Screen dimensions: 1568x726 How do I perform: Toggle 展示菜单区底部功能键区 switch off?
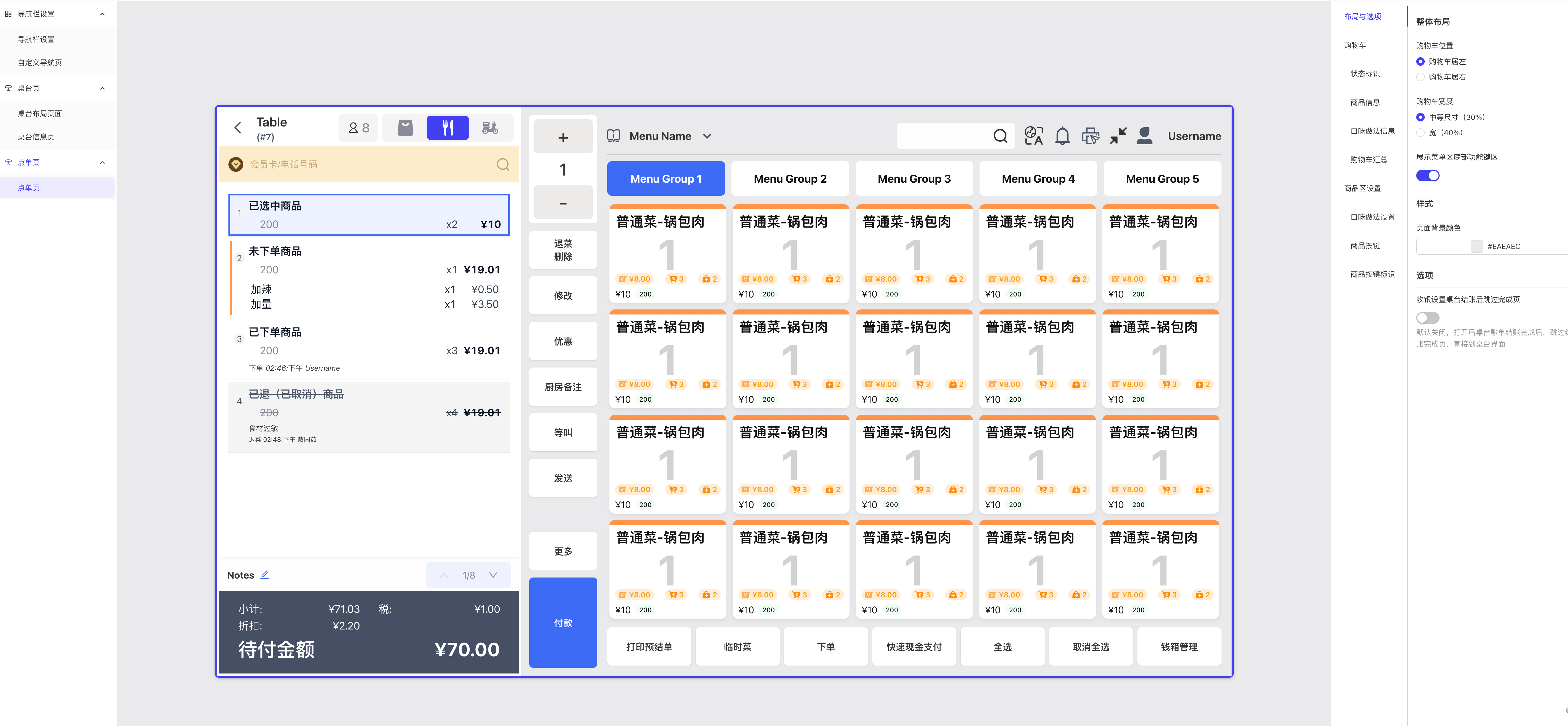pos(1427,176)
